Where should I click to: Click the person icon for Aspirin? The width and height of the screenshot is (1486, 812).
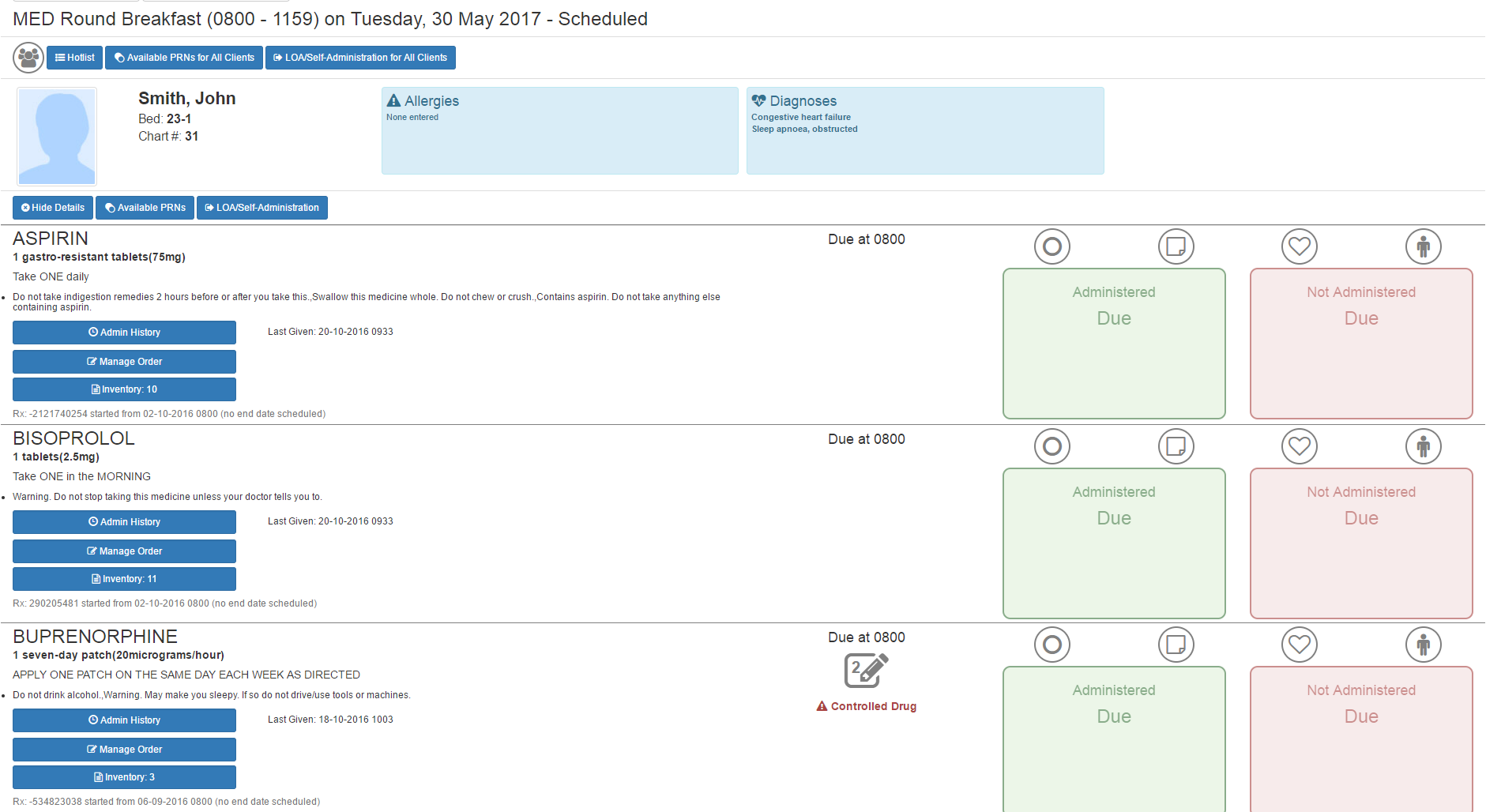pyautogui.click(x=1423, y=247)
